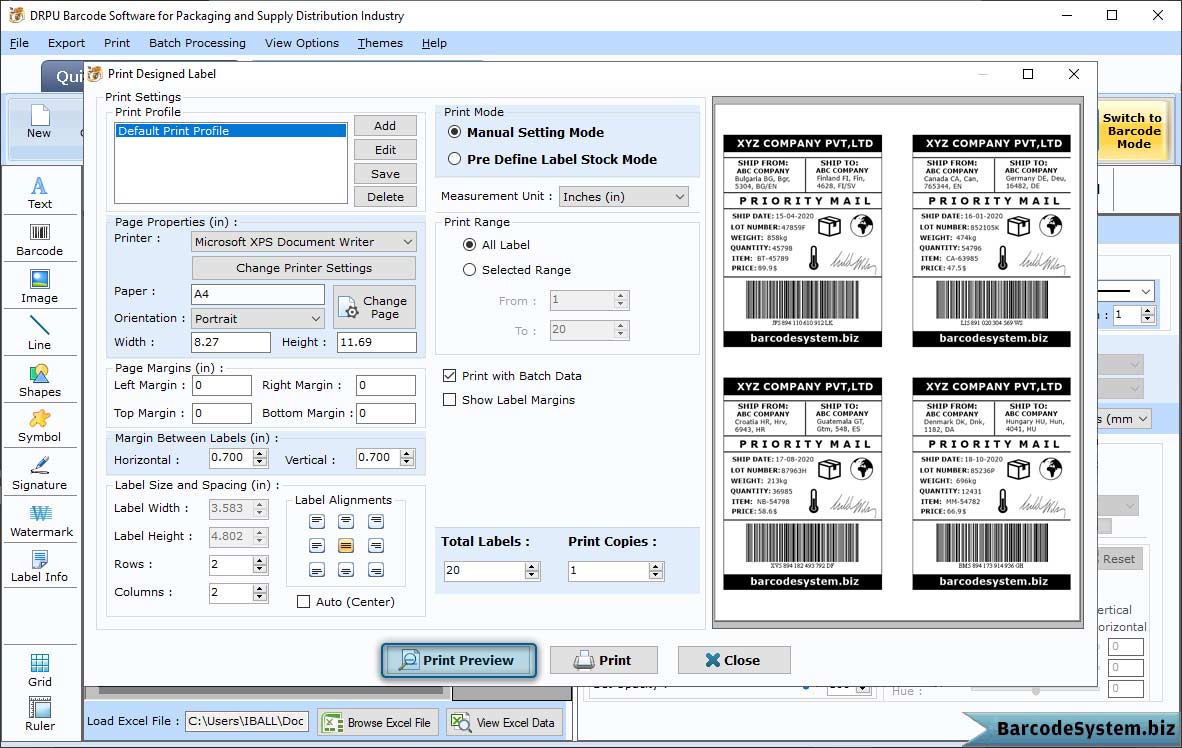The width and height of the screenshot is (1182, 748).
Task: Increase Horizontal margin between labels
Action: click(x=260, y=454)
